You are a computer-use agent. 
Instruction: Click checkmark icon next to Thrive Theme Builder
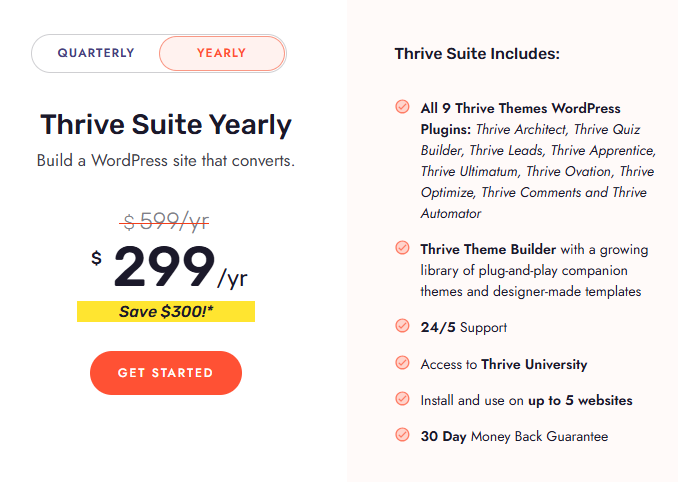pyautogui.click(x=402, y=247)
